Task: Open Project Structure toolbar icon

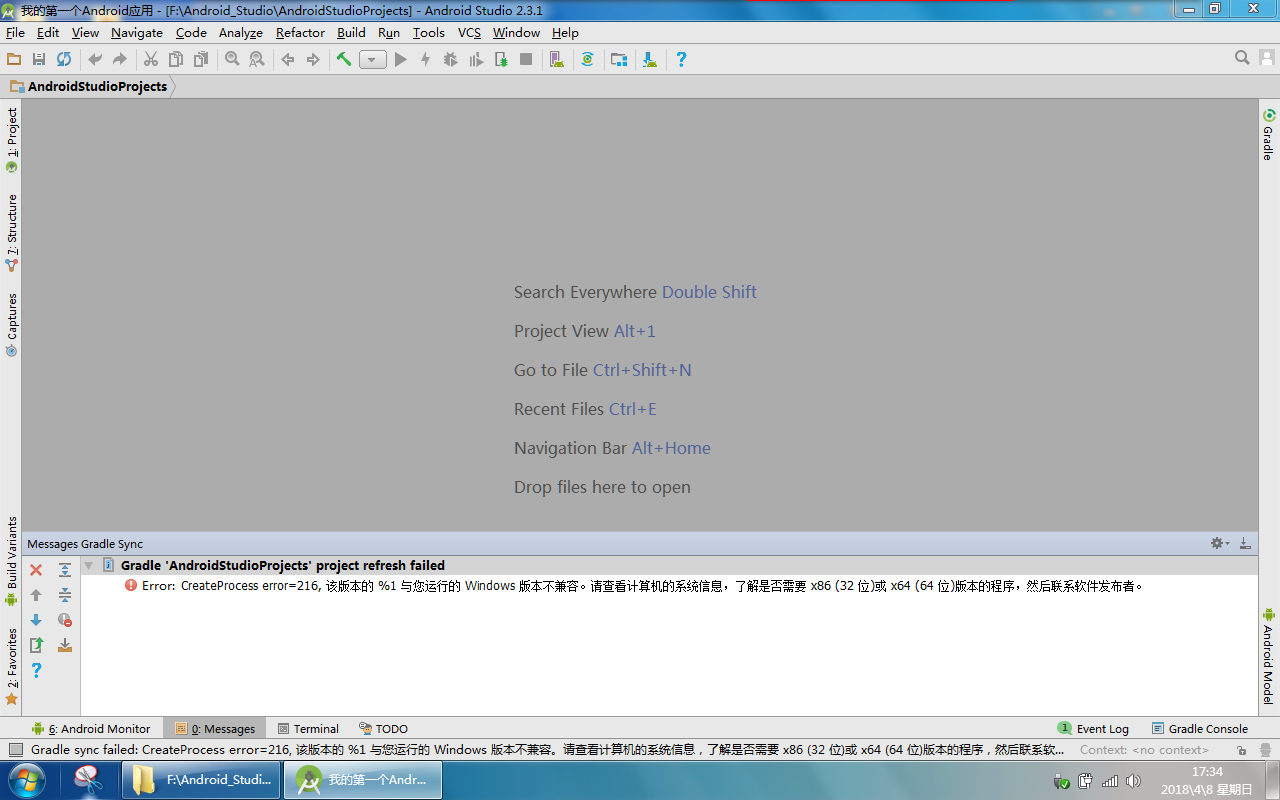Action: (x=619, y=59)
